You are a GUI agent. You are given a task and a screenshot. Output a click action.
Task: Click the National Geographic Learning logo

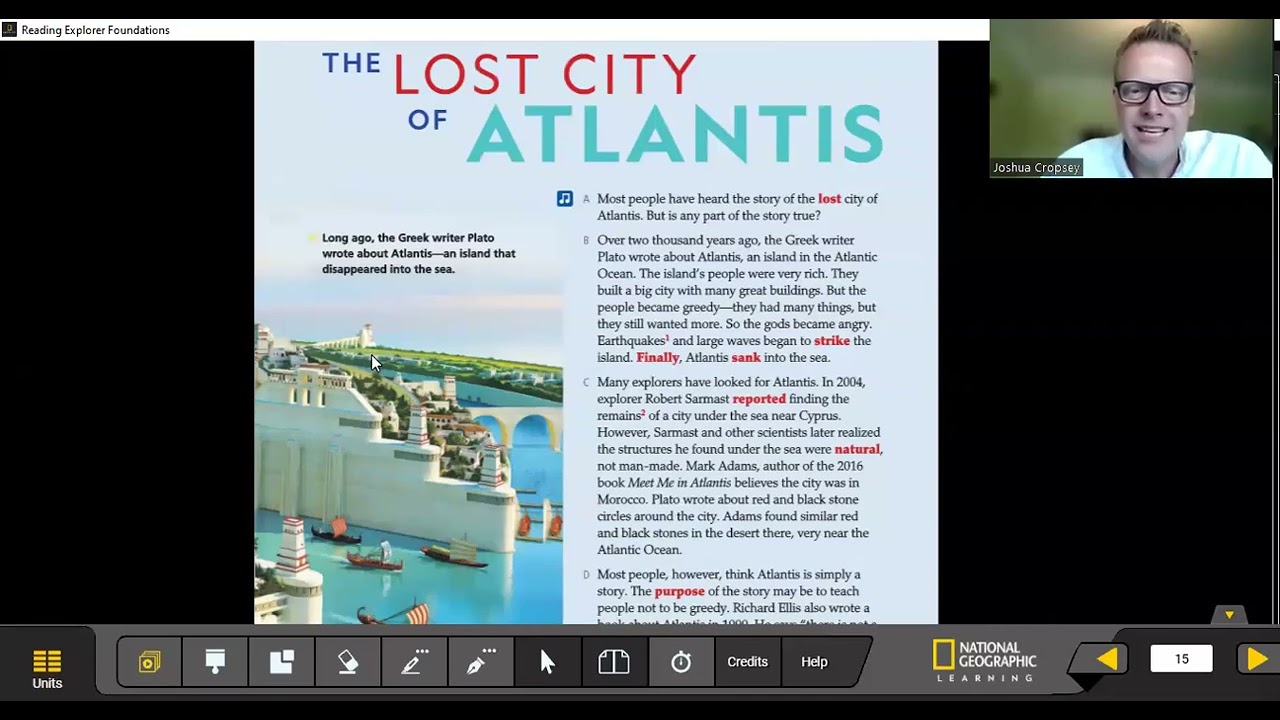tap(985, 662)
